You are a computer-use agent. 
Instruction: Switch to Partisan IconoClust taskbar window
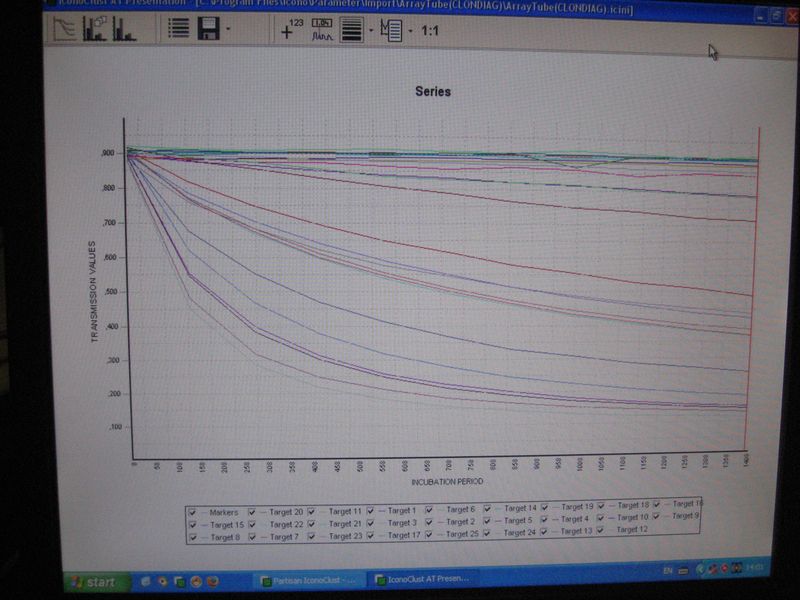tap(309, 581)
